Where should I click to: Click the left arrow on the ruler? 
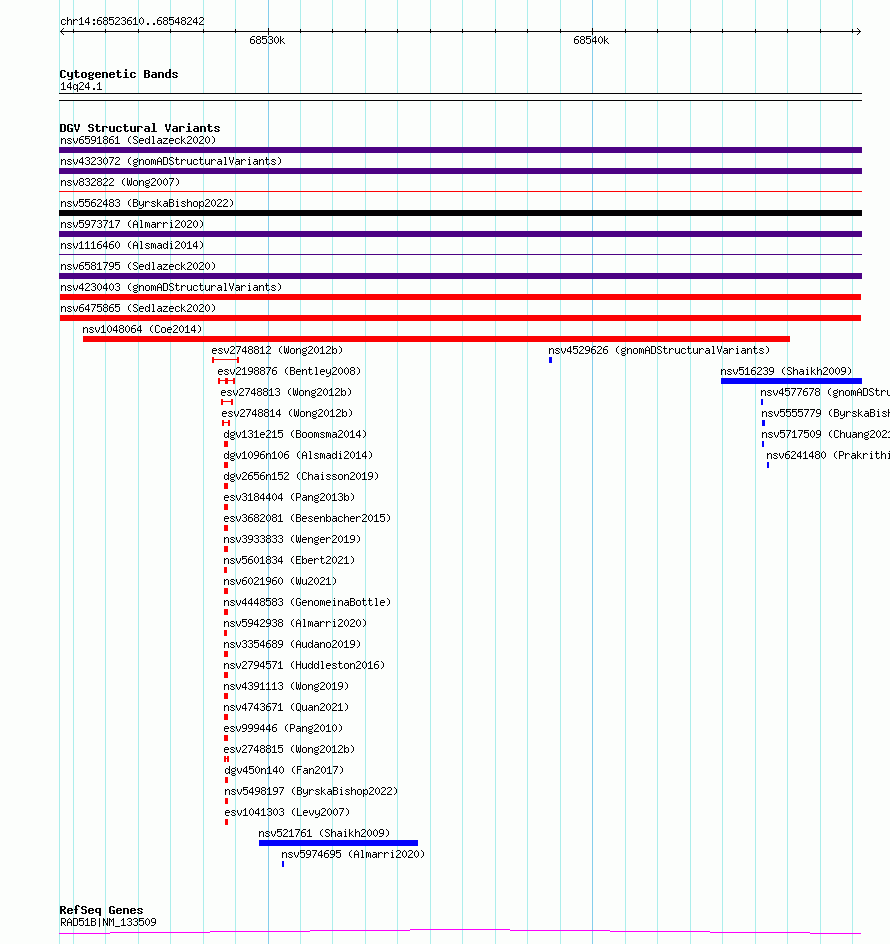pos(63,31)
